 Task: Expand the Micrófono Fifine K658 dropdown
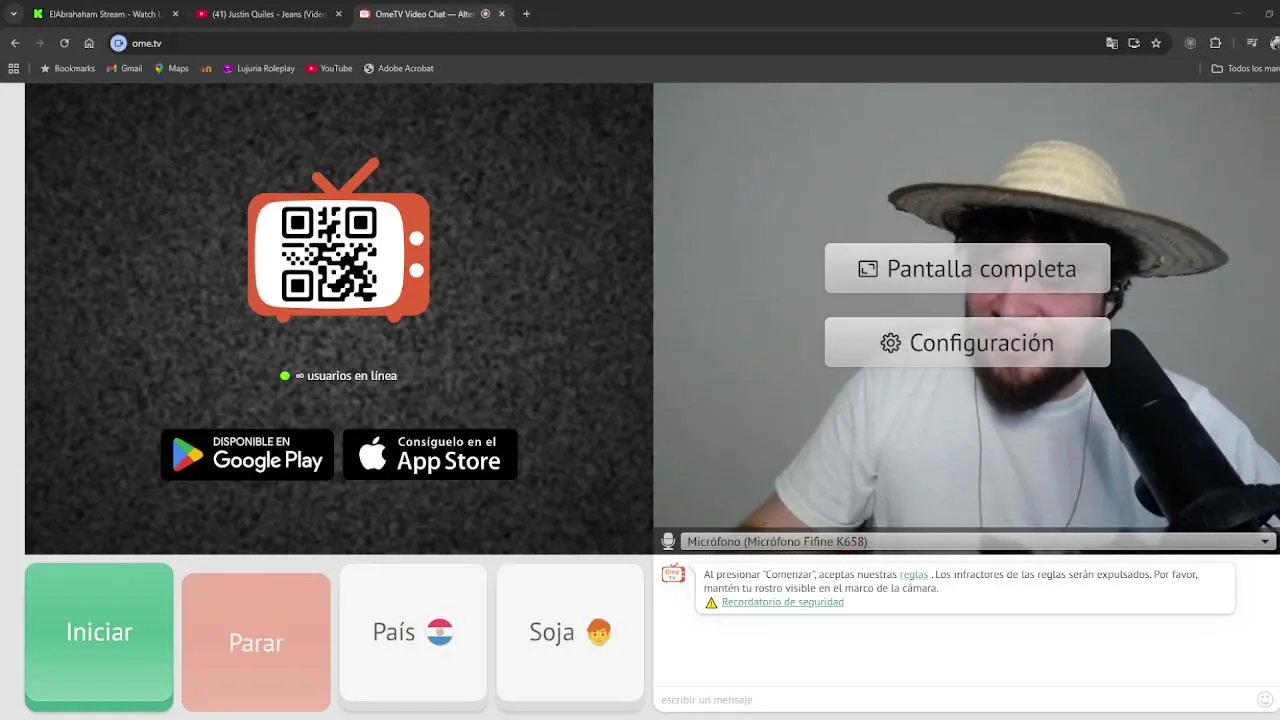click(977, 541)
